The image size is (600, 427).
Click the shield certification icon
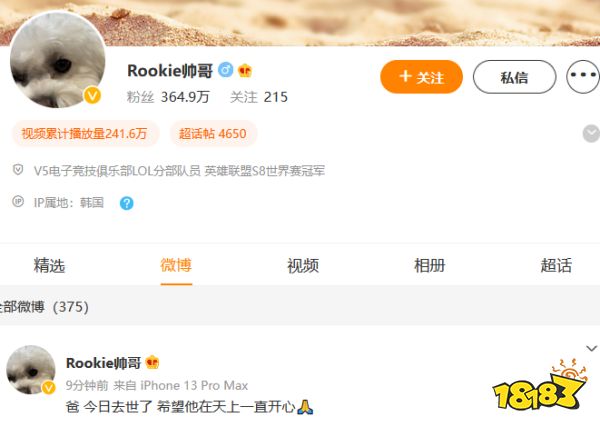[18, 169]
